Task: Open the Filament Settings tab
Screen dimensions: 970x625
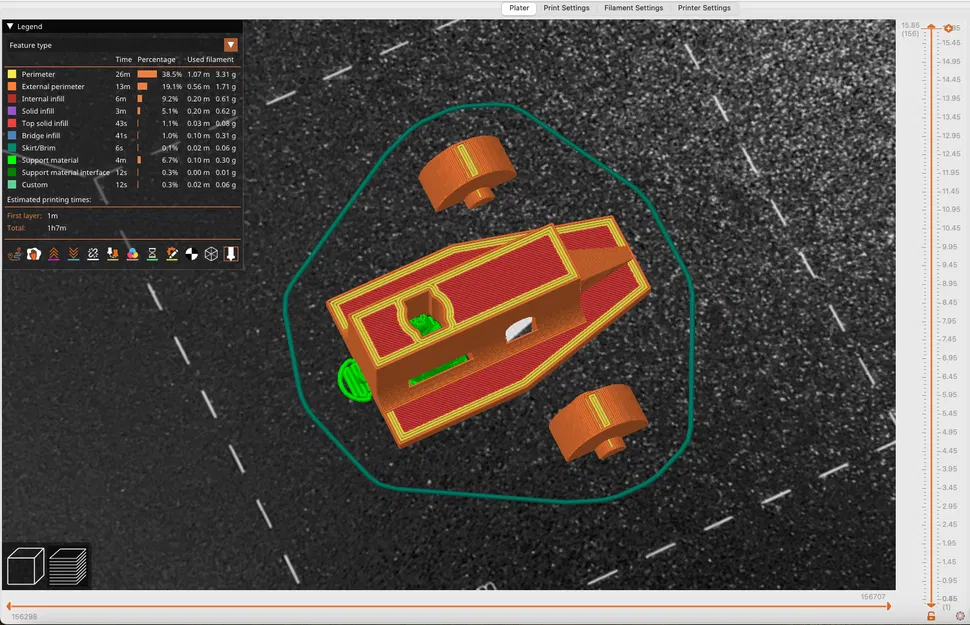Action: point(633,8)
